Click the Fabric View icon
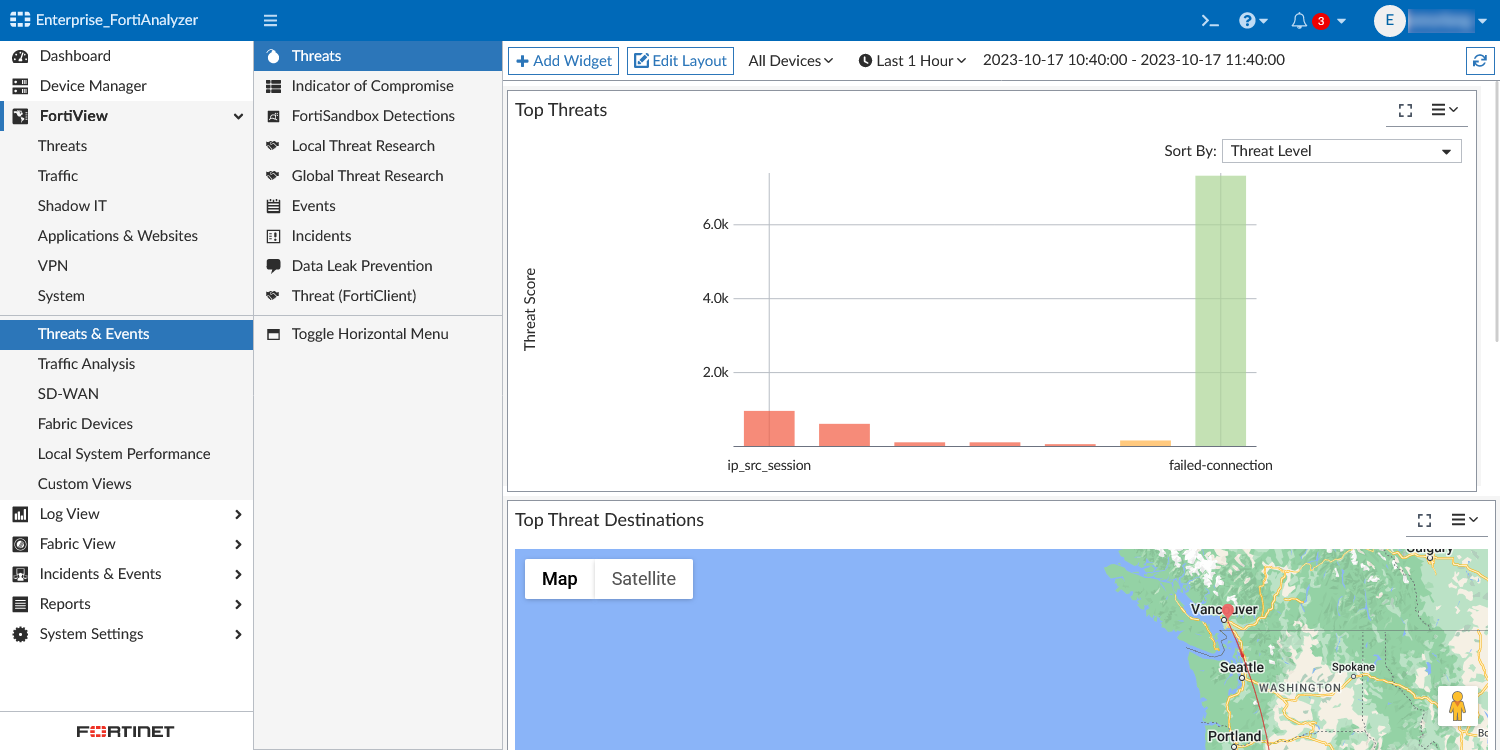 20,544
